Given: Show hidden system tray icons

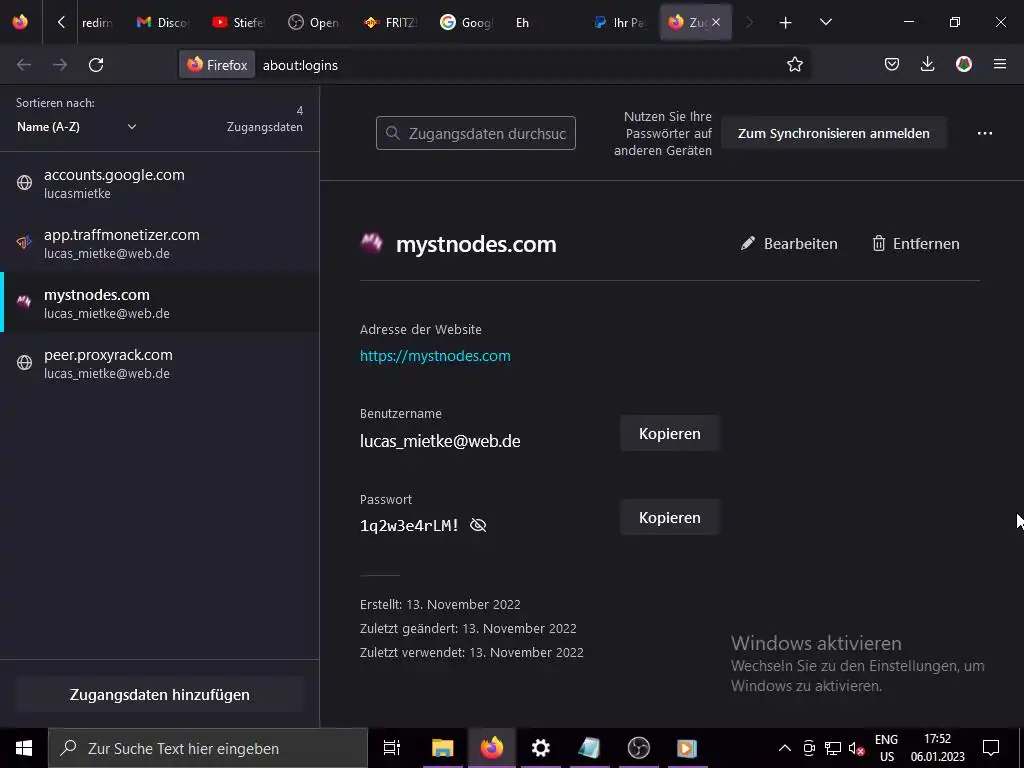Looking at the screenshot, I should coord(785,748).
